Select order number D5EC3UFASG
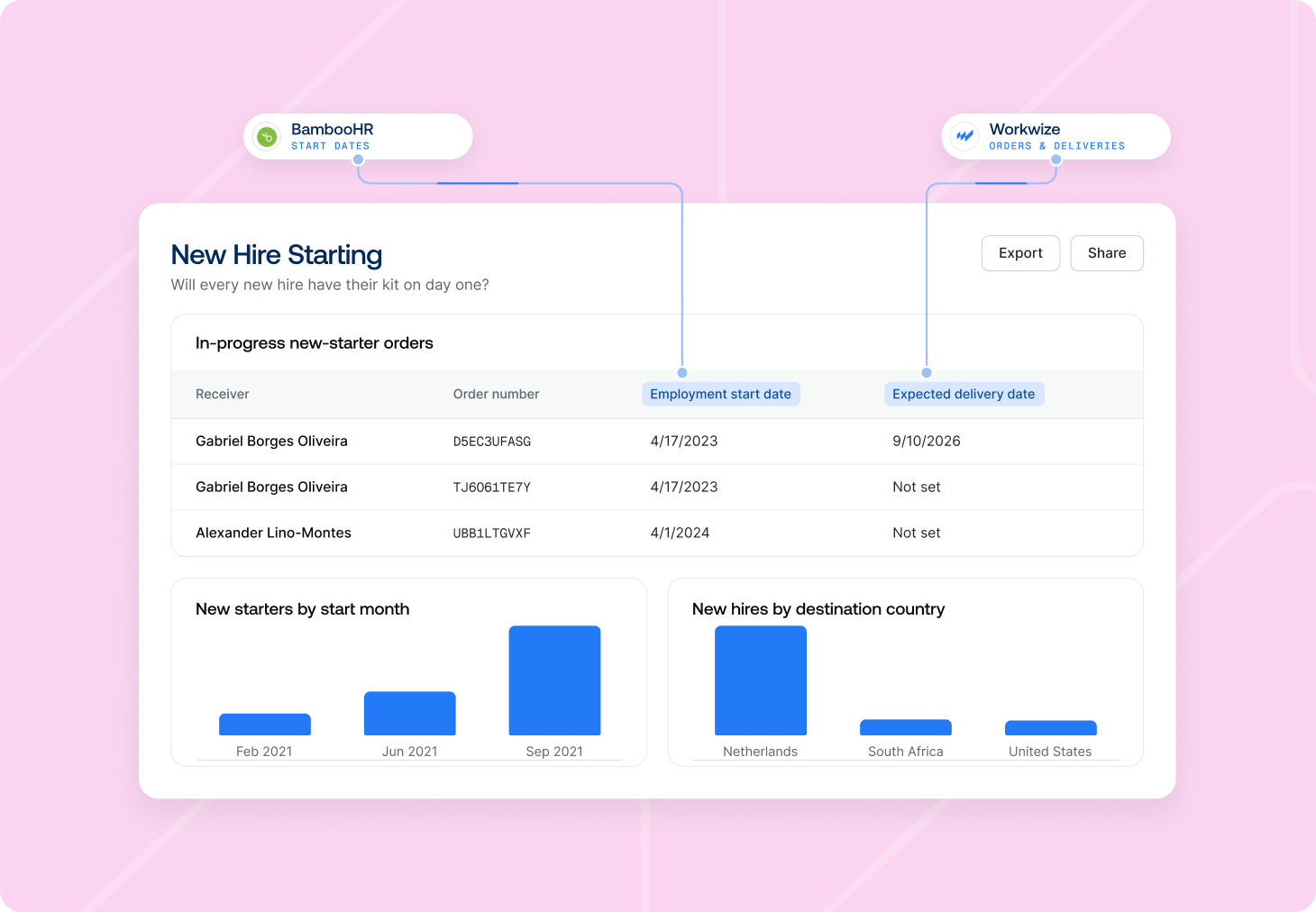1316x912 pixels. click(492, 442)
